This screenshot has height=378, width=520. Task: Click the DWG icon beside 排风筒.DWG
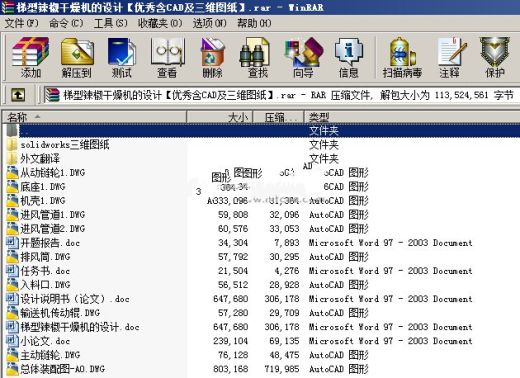click(12, 257)
